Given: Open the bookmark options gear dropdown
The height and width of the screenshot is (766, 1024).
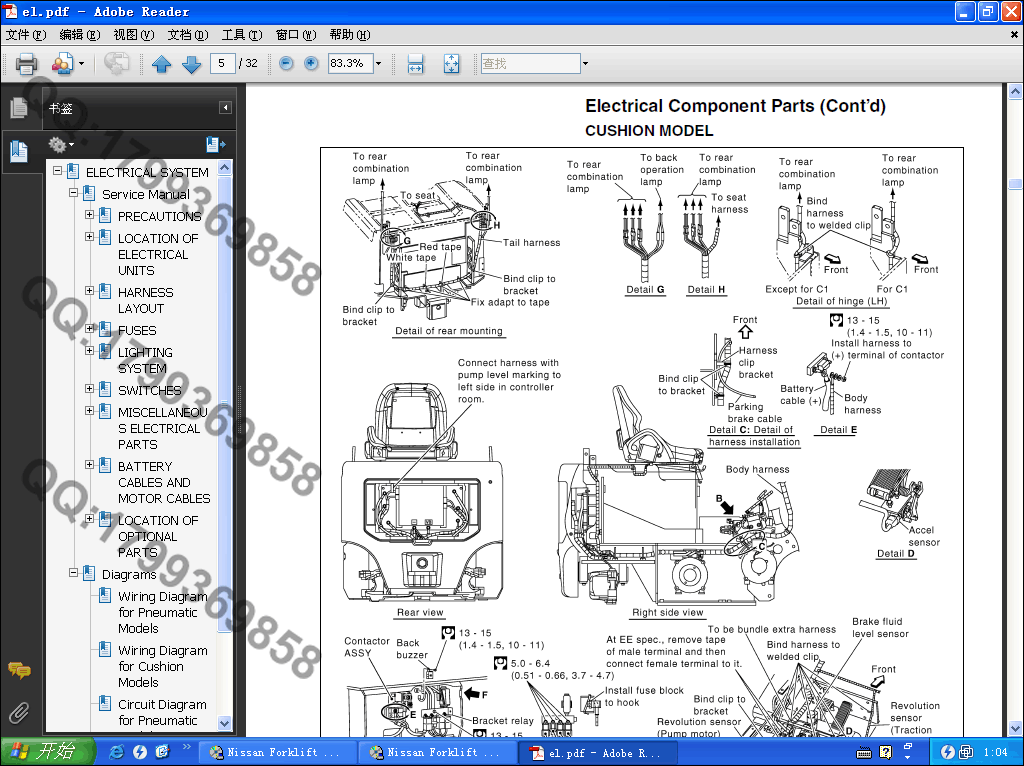Looking at the screenshot, I should point(61,145).
